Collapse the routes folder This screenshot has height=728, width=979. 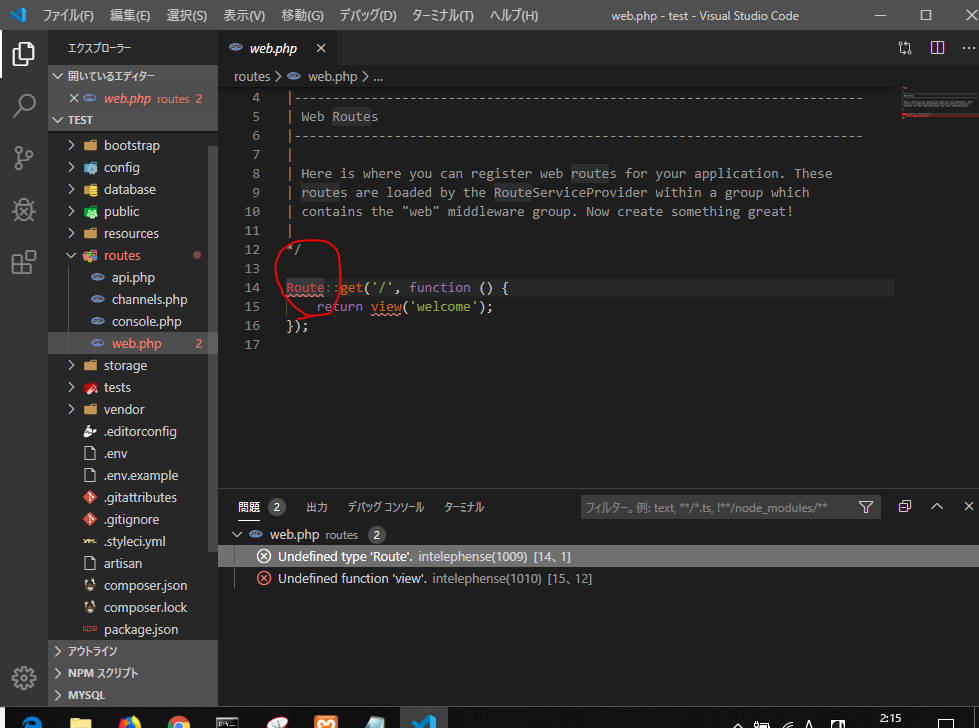click(x=71, y=255)
